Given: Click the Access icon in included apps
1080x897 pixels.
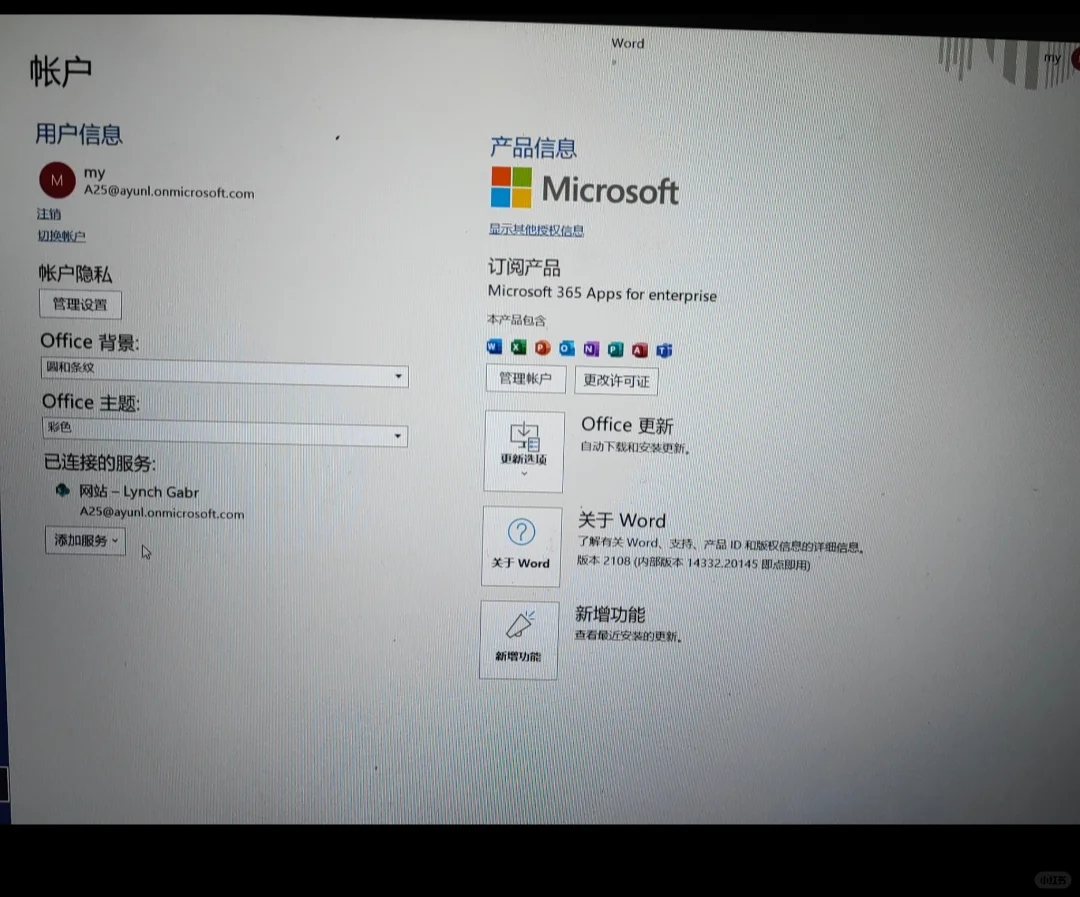Looking at the screenshot, I should pos(639,349).
